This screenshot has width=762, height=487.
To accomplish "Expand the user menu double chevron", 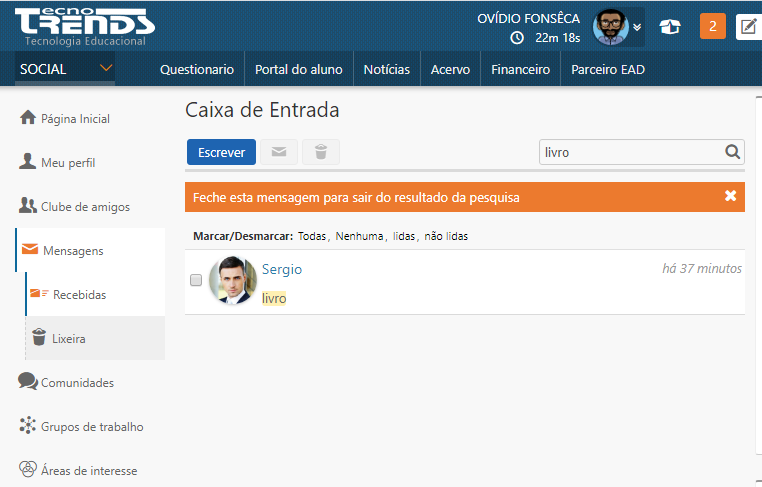I will (x=637, y=27).
